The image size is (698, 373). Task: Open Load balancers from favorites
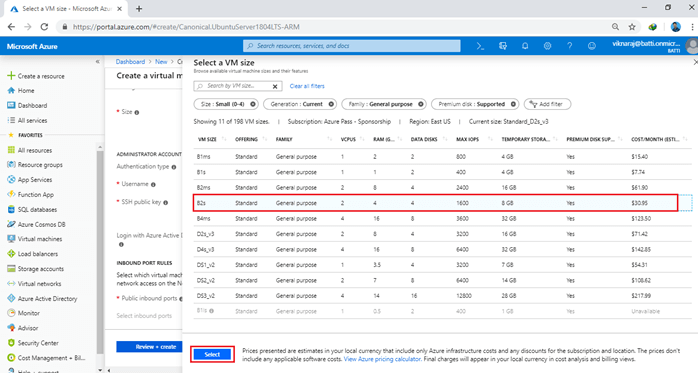click(x=32, y=254)
